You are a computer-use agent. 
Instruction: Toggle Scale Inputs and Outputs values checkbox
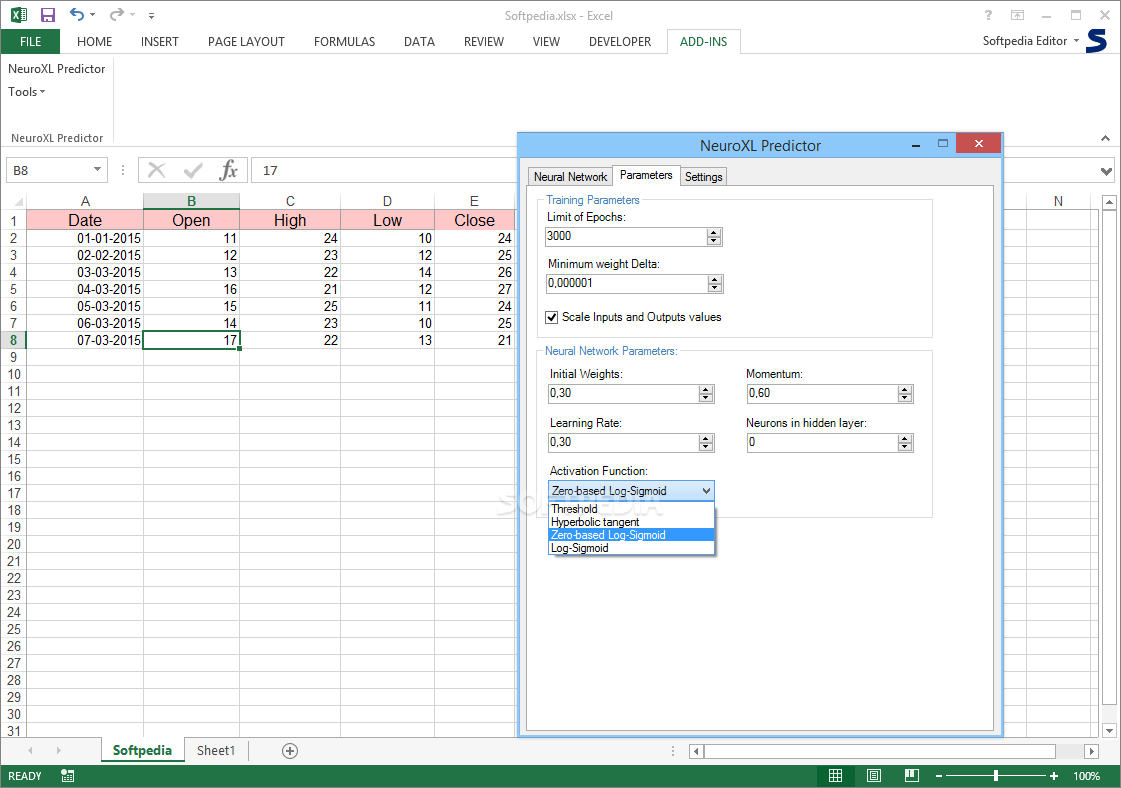pyautogui.click(x=551, y=317)
